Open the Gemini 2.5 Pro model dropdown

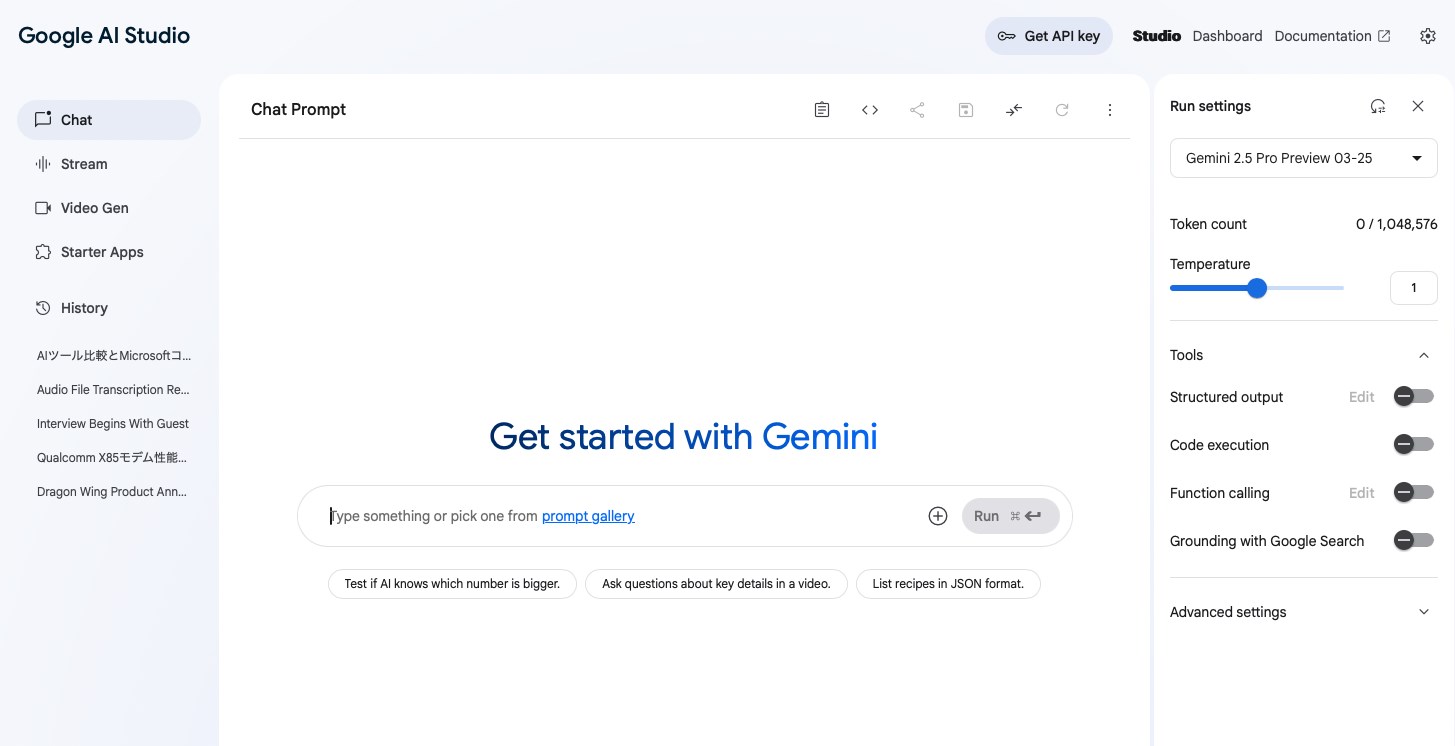[x=1304, y=158]
